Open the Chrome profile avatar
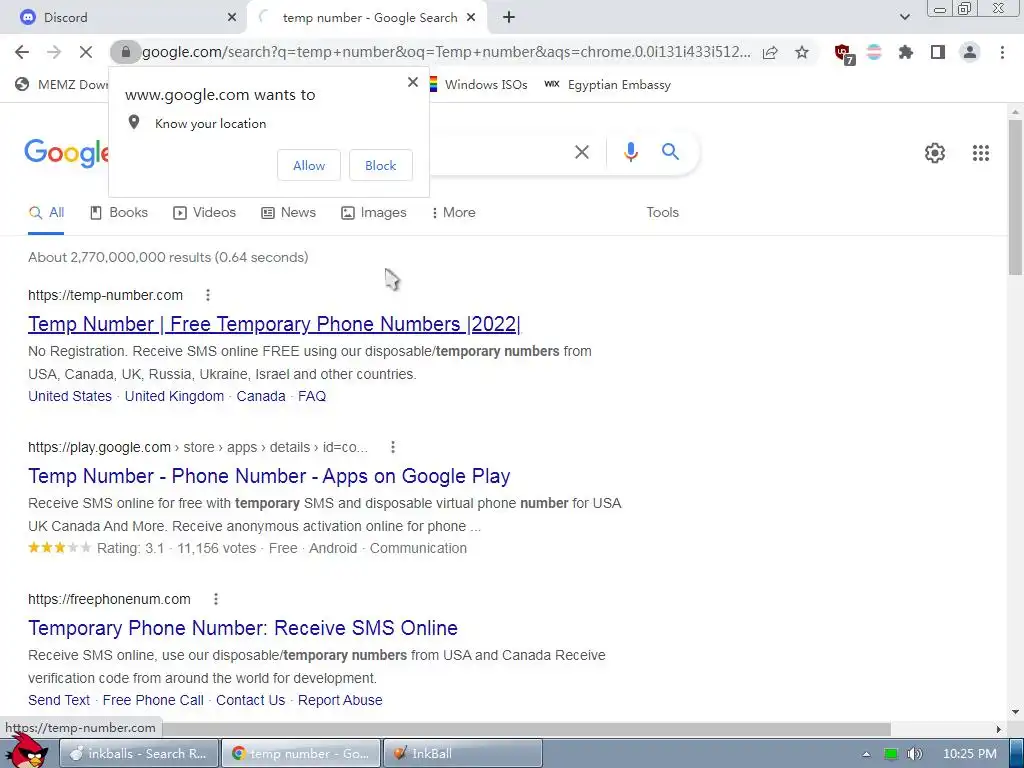This screenshot has width=1024, height=768. point(970,52)
